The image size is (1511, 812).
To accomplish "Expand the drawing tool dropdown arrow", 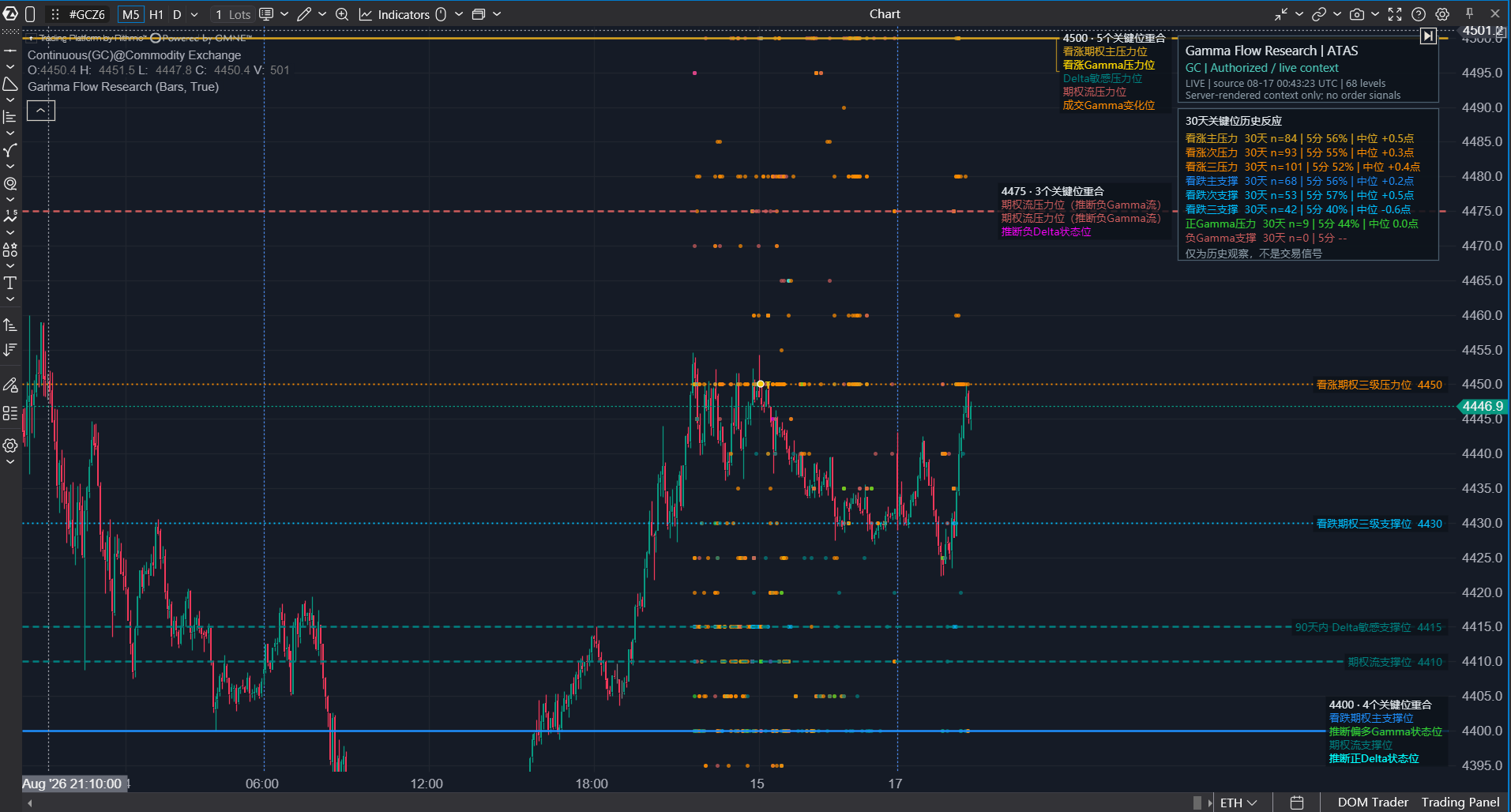I will coord(322,14).
